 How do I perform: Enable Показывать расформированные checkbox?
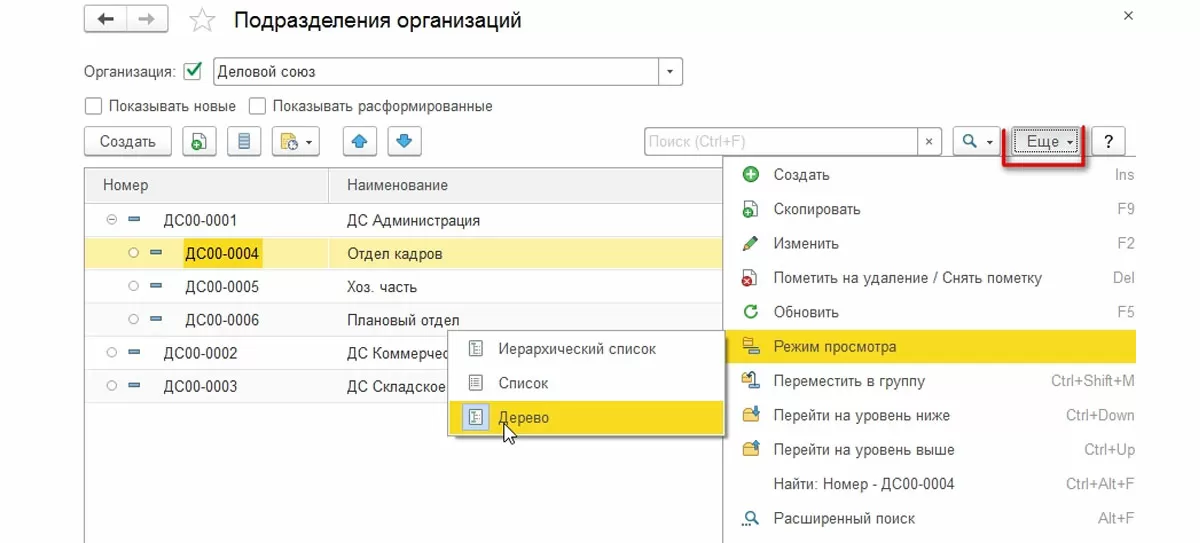coord(257,106)
